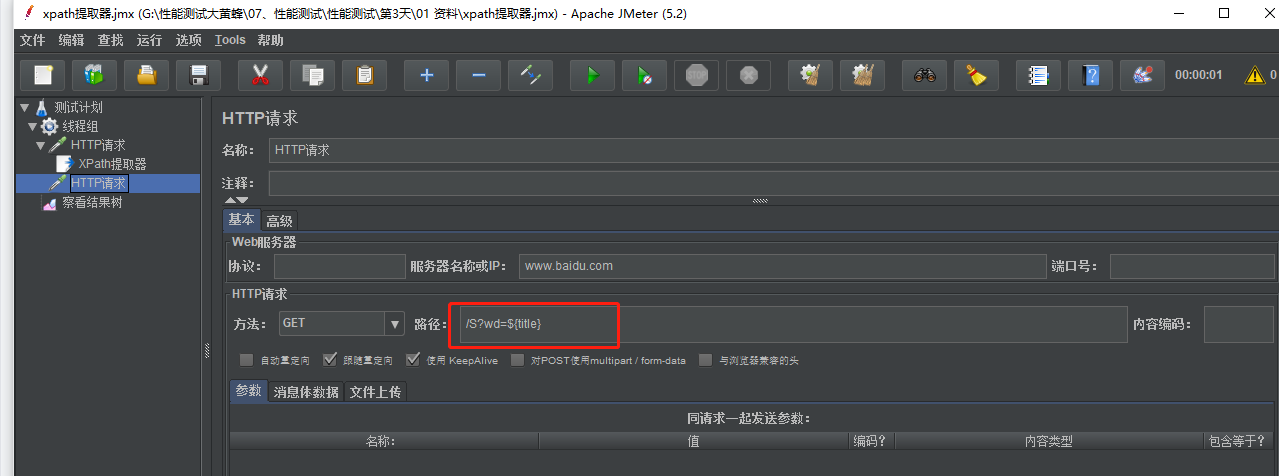Collapse all tree nodes with minus icon

pyautogui.click(x=478, y=75)
